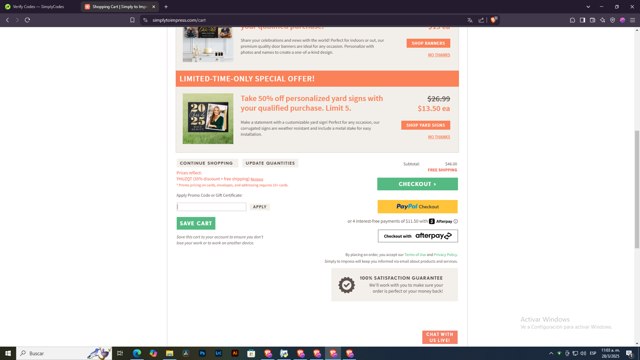This screenshot has height=360, width=640.
Task: Click the page vertical scrollbar thumb
Action: coord(637,189)
